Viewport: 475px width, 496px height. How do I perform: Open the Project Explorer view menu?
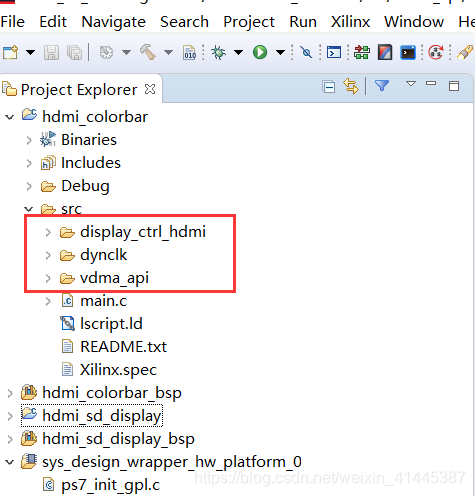411,83
